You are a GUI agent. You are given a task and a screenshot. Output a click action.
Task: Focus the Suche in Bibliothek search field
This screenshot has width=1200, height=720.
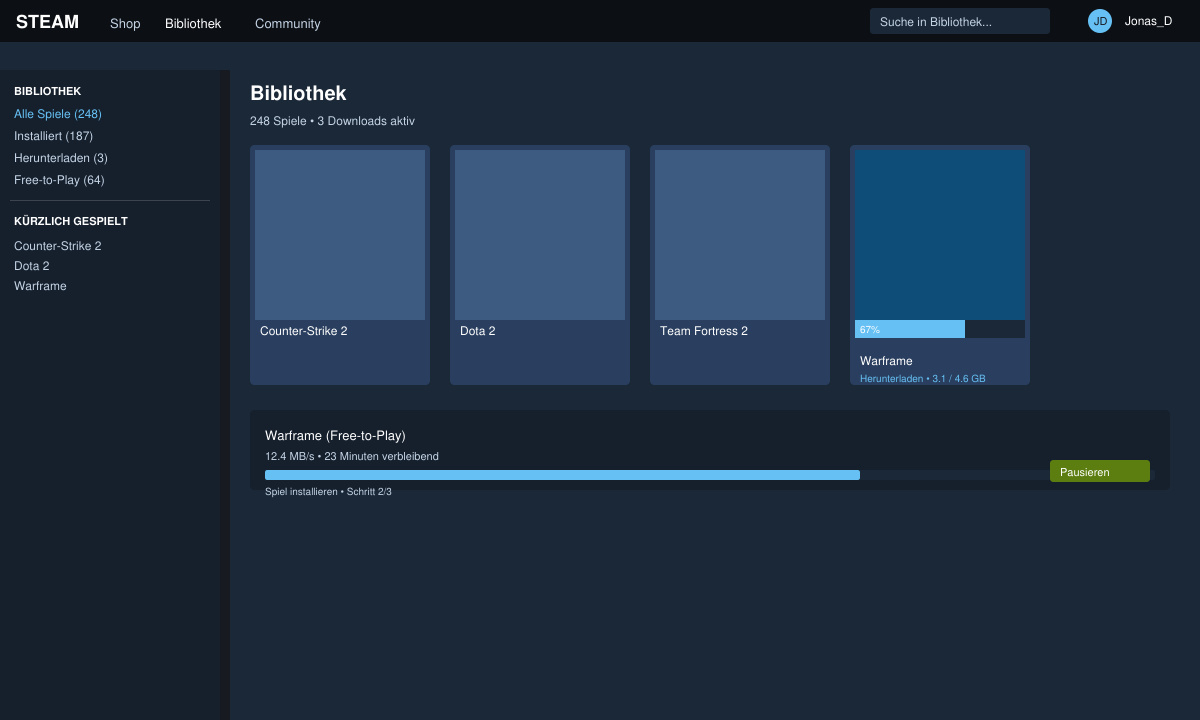point(960,21)
